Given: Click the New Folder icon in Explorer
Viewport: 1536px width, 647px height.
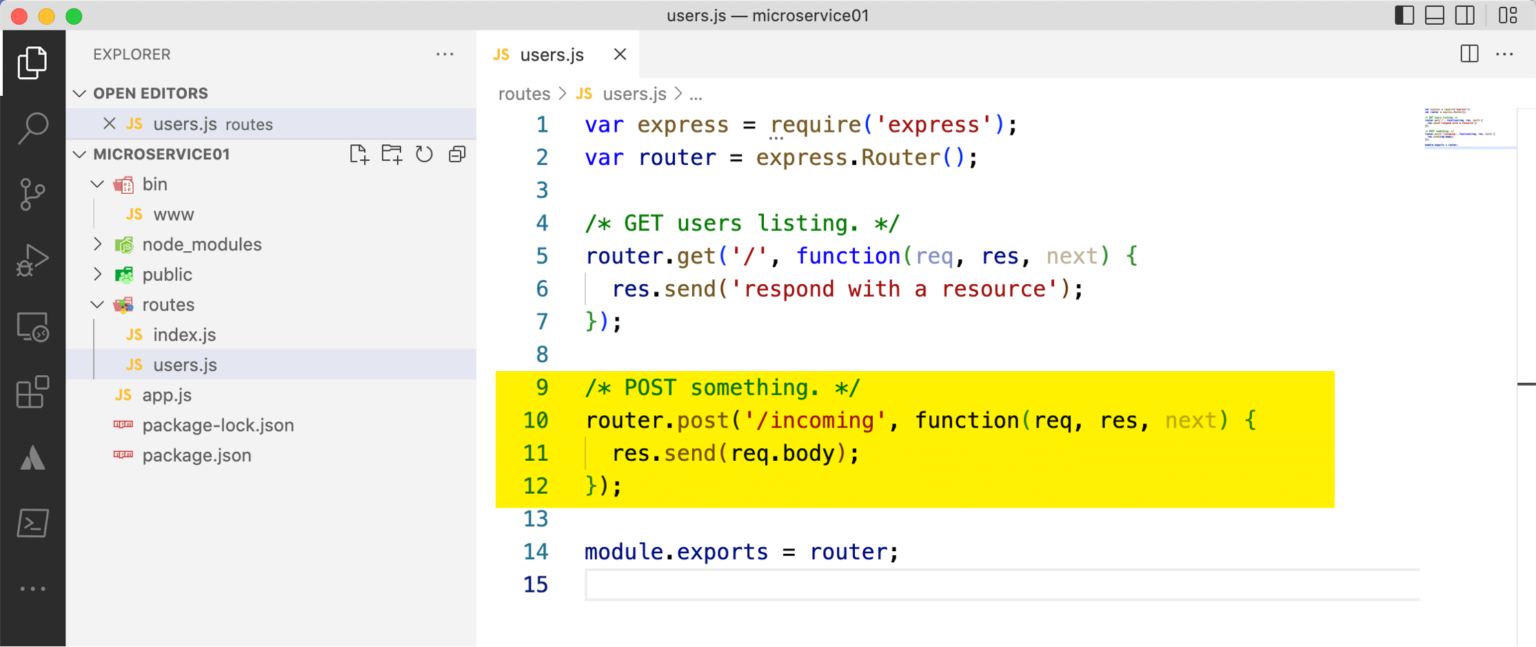Looking at the screenshot, I should click(391, 154).
